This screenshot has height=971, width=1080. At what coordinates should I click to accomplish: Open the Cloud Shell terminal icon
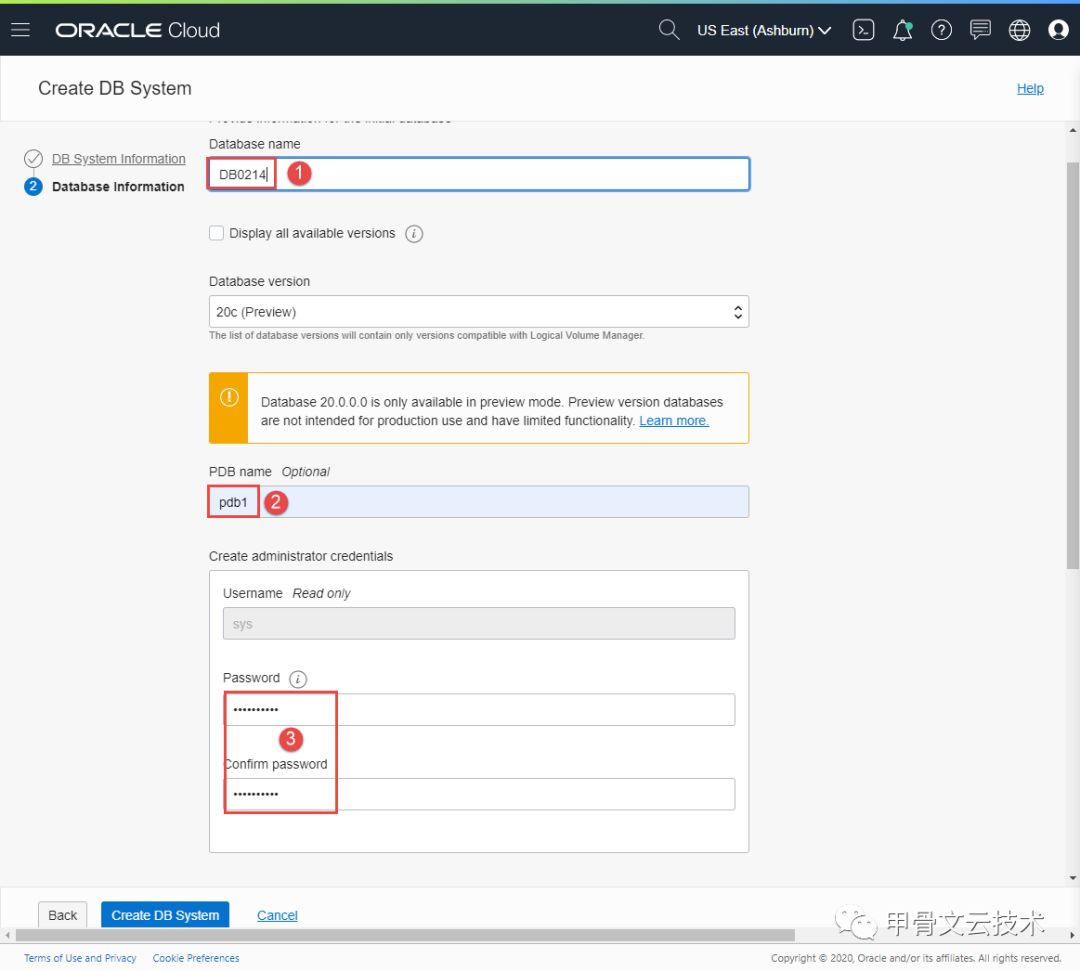863,30
